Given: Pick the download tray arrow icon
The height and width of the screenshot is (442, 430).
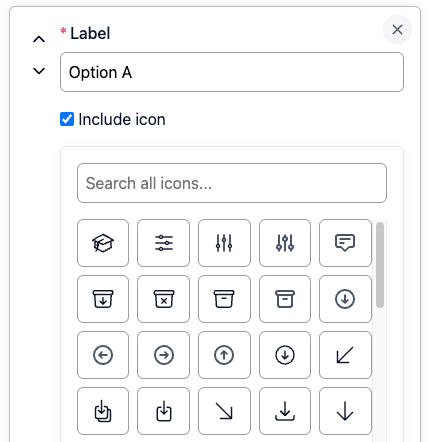Looking at the screenshot, I should [285, 411].
